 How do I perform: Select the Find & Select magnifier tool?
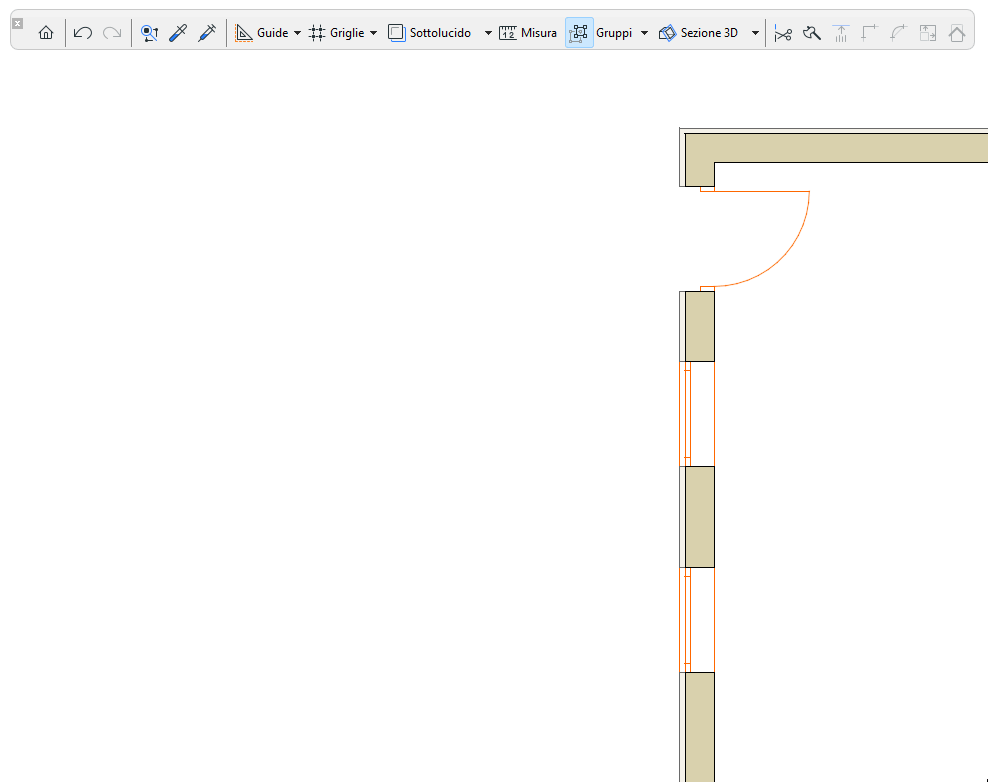point(149,32)
